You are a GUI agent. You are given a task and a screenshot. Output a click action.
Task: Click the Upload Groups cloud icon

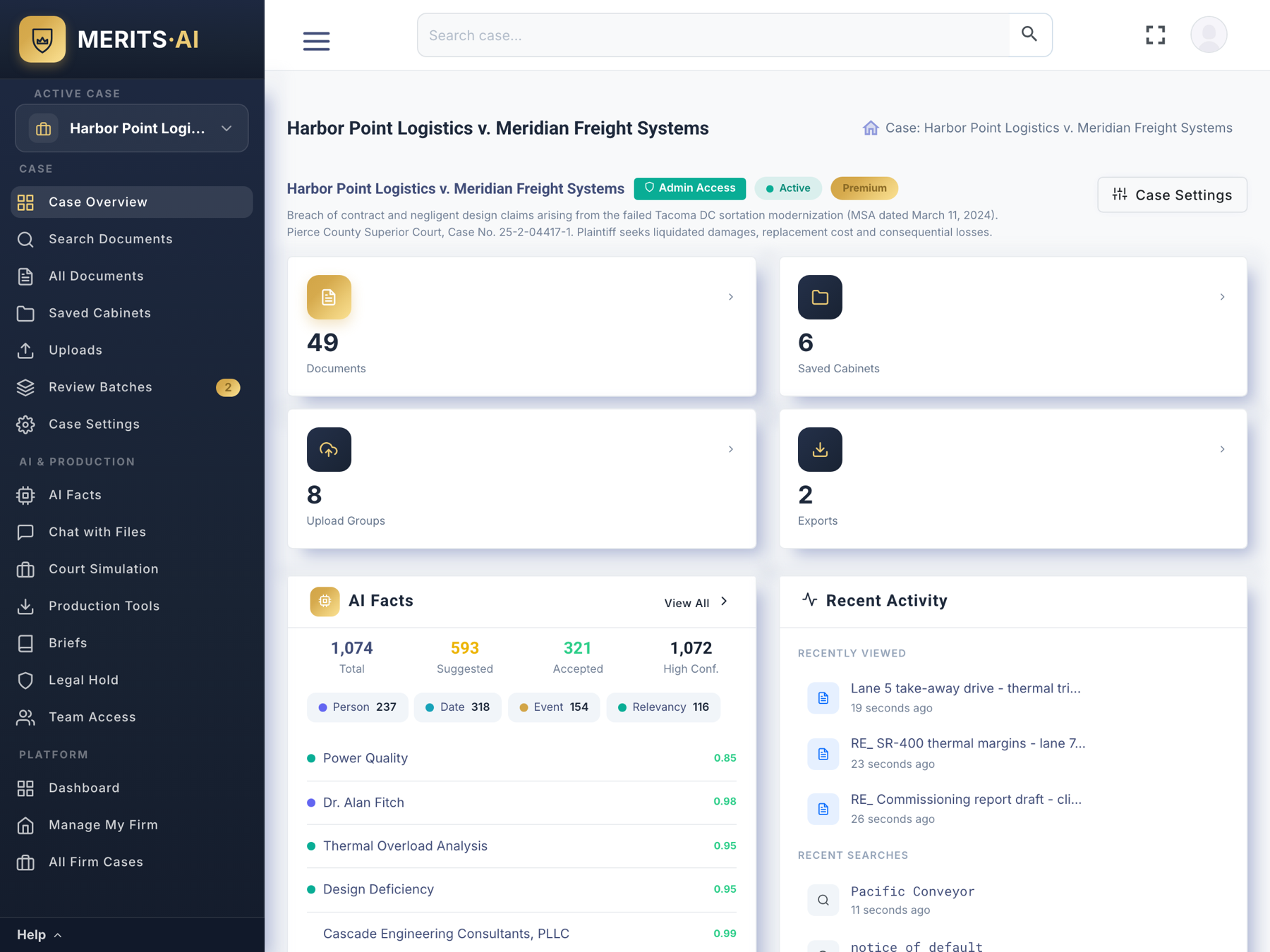[329, 449]
